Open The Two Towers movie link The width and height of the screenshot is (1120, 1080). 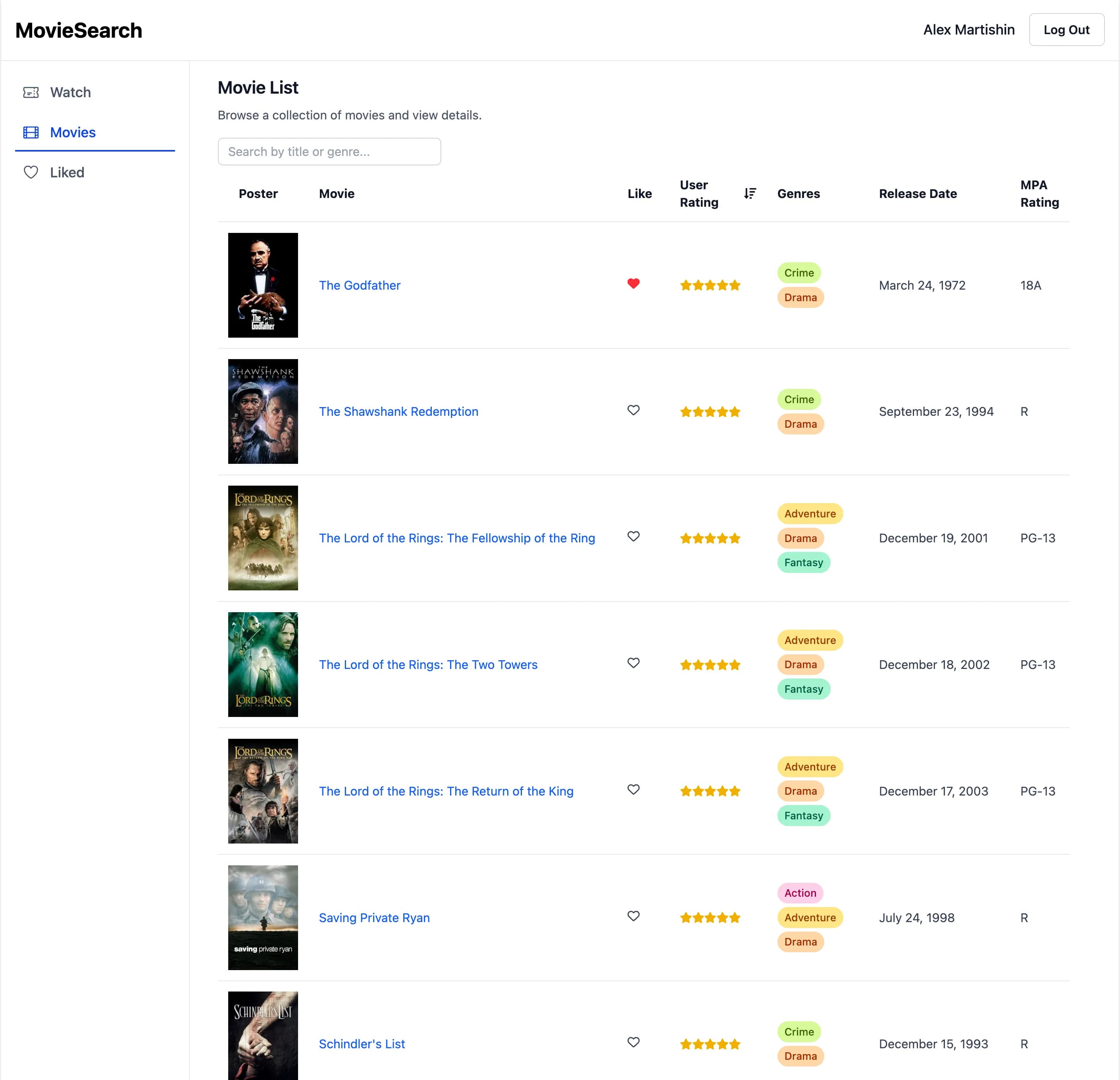point(428,665)
